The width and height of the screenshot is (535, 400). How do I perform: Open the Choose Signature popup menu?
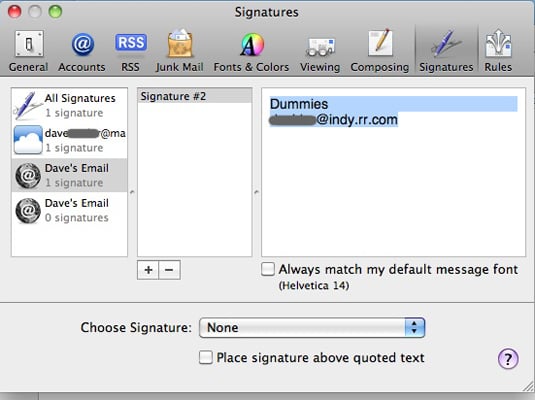coord(312,328)
